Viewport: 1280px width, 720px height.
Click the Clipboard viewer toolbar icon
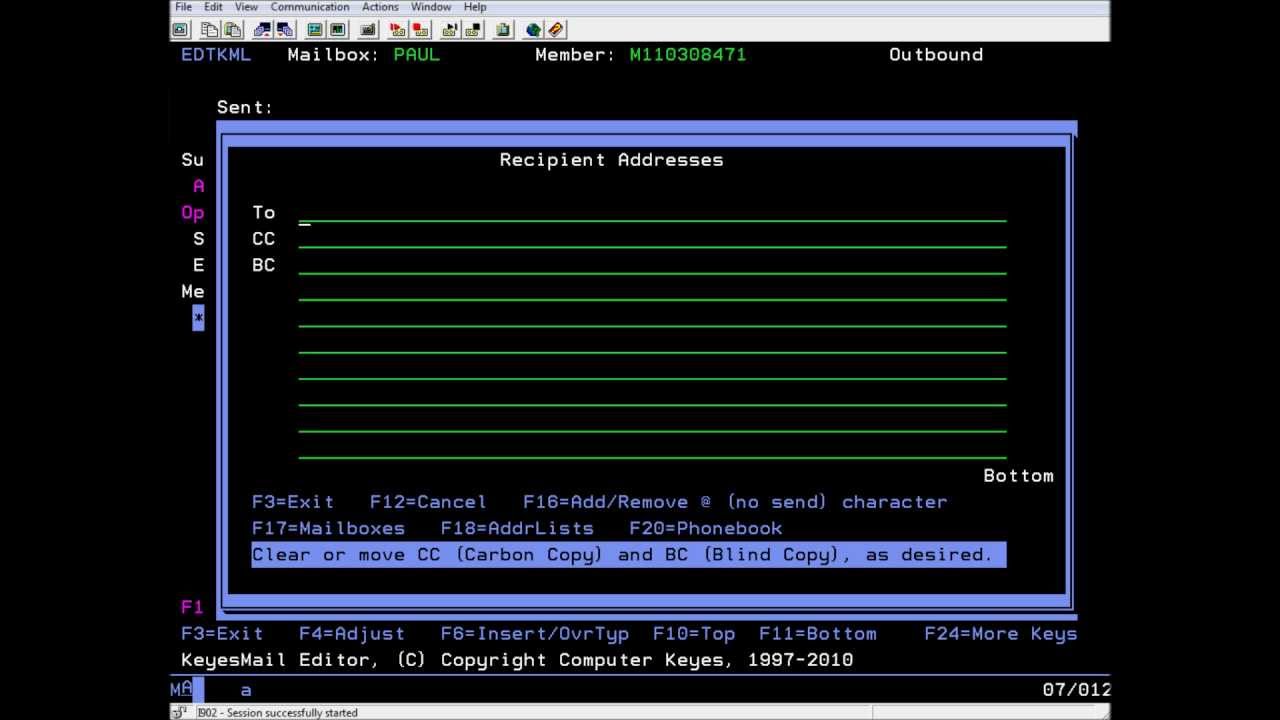point(503,30)
